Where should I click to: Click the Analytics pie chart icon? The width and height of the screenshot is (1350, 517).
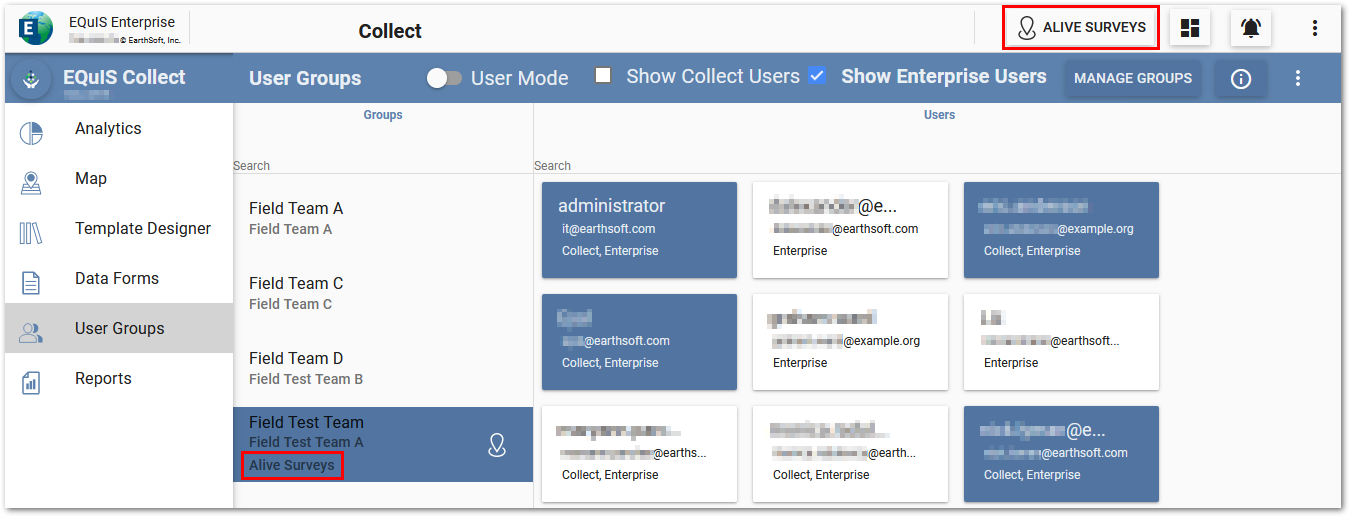(x=31, y=133)
